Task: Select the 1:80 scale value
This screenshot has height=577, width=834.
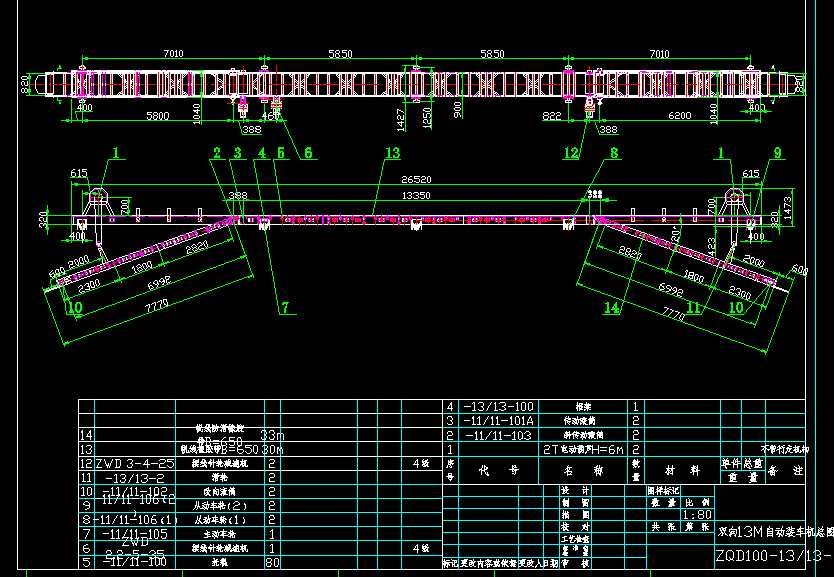Action: click(697, 515)
